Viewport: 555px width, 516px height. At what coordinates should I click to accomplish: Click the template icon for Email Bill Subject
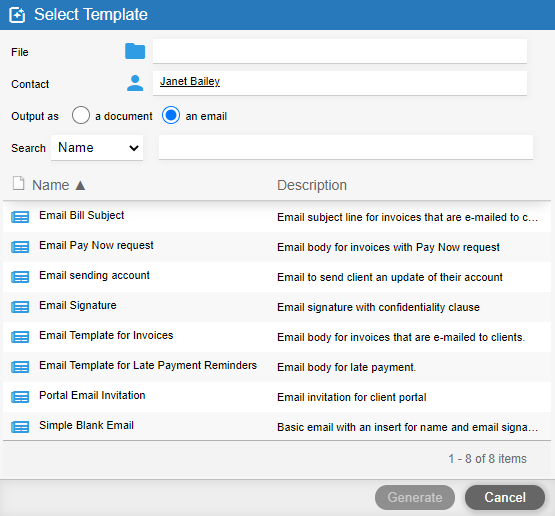click(20, 217)
